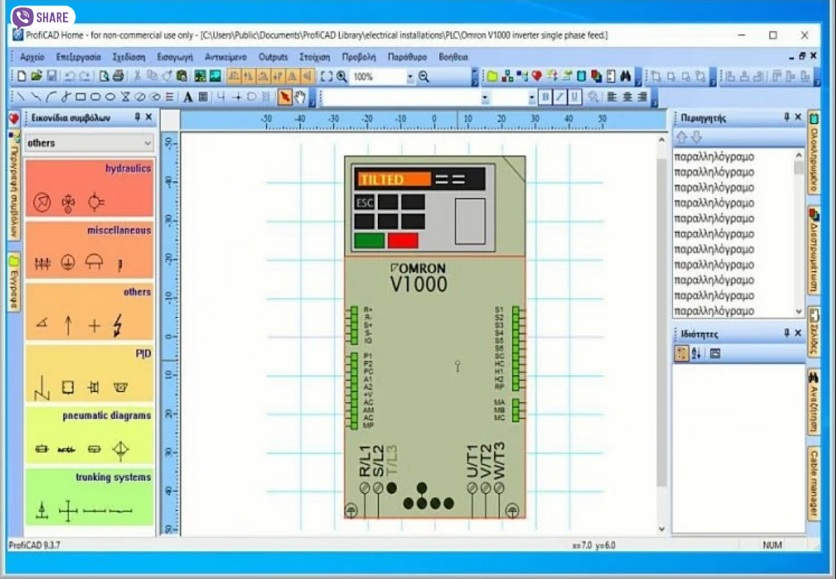Select the Text tool (A icon)
Image resolution: width=836 pixels, height=579 pixels.
pos(188,97)
